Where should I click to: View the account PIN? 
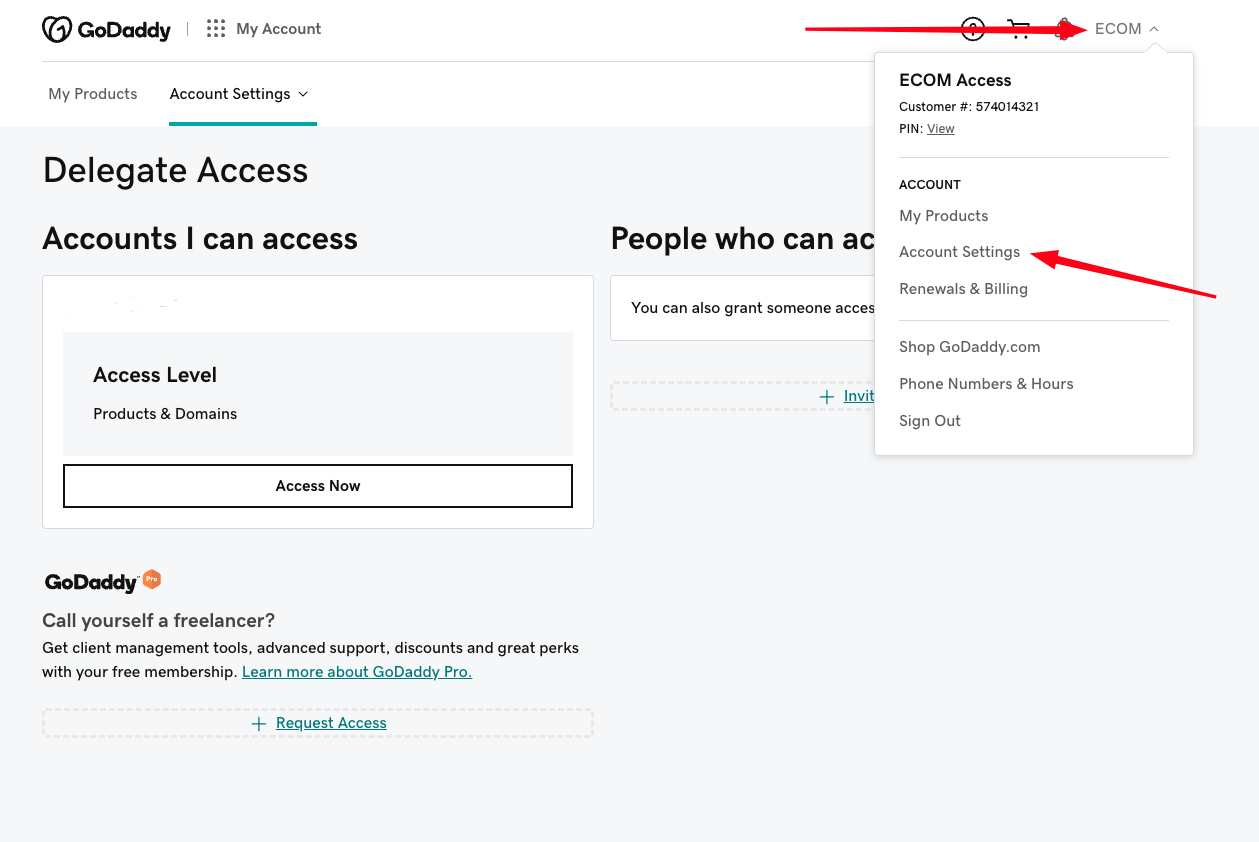click(940, 129)
